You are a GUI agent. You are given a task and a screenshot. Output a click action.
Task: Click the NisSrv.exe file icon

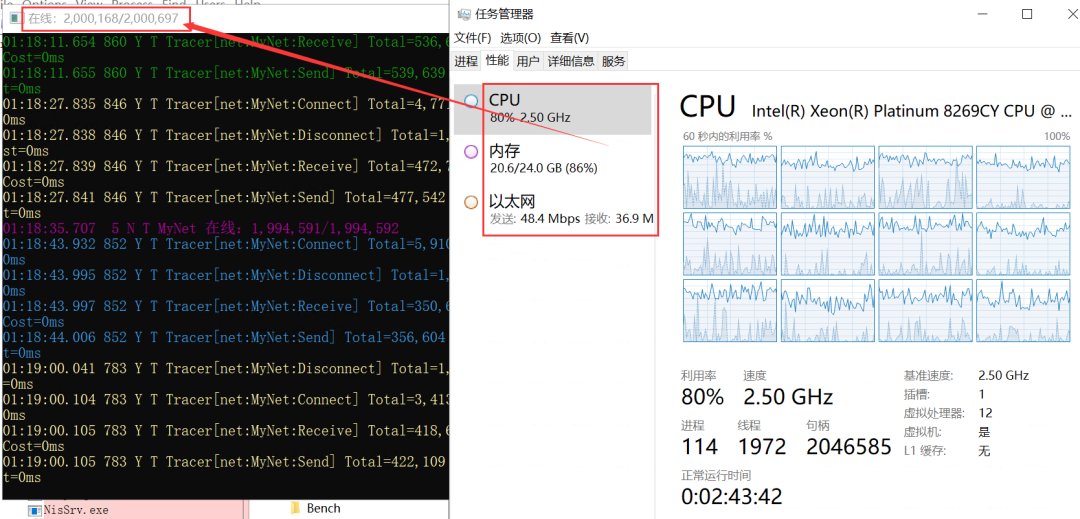pos(34,510)
